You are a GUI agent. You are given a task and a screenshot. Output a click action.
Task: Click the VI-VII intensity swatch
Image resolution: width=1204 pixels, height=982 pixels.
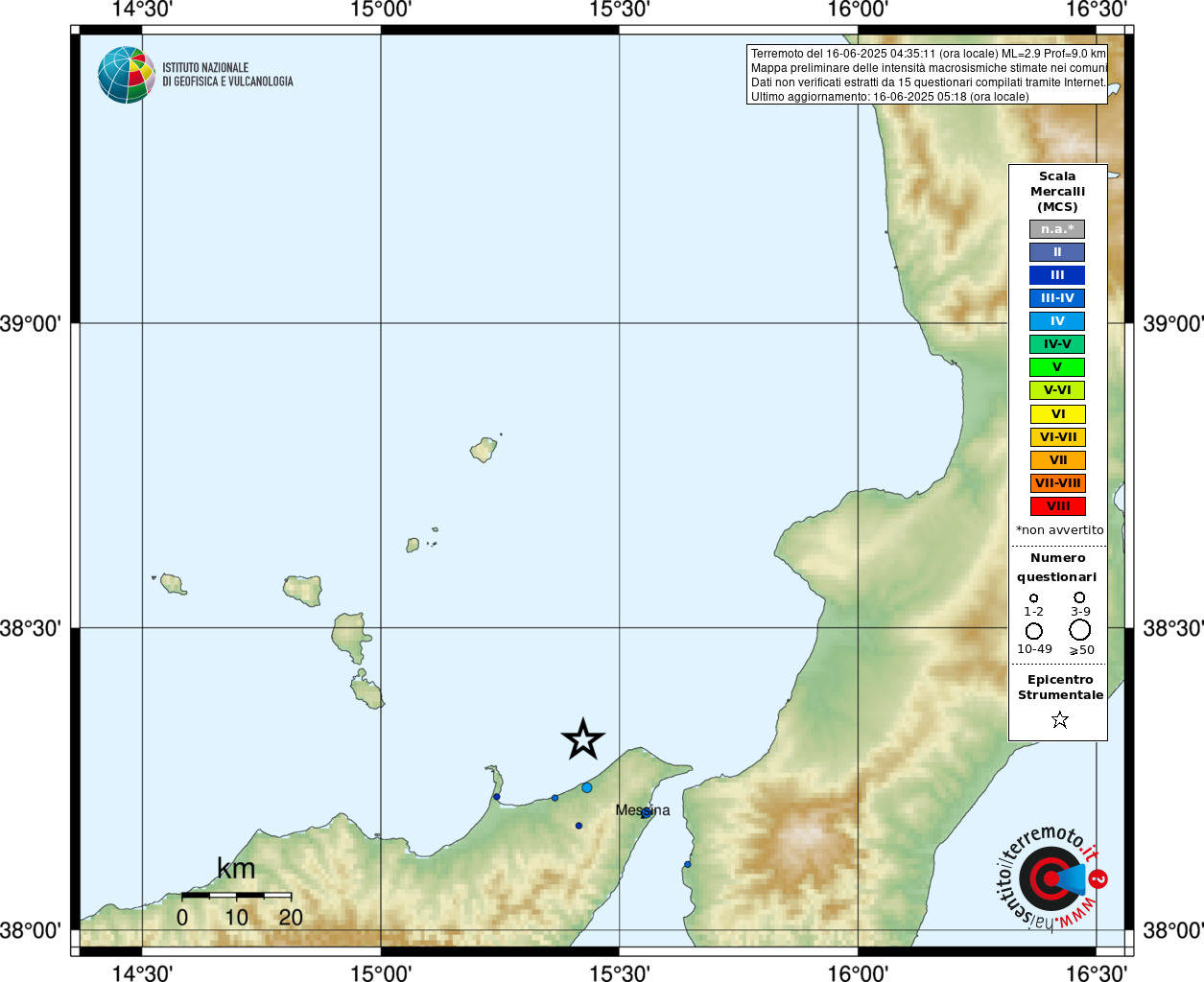pos(1058,437)
